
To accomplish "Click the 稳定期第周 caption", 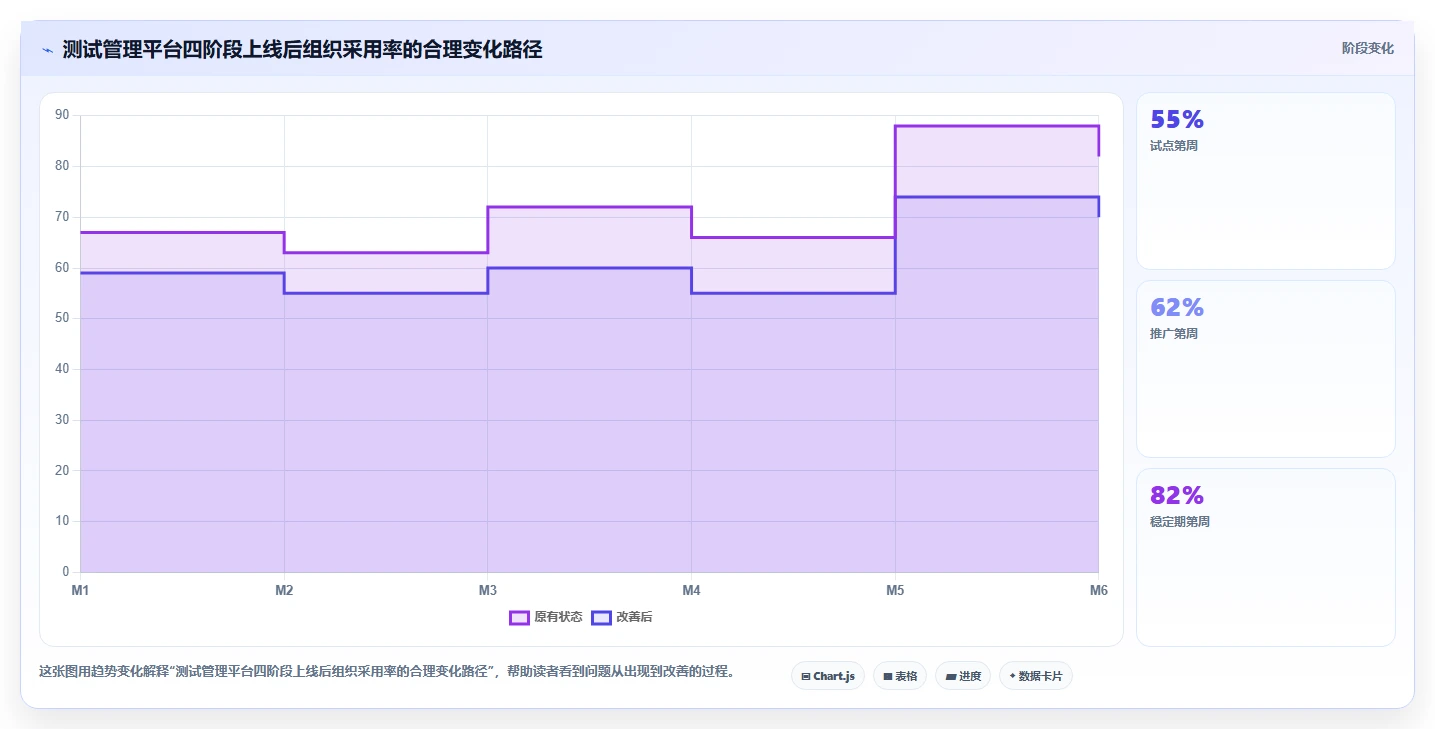I will pyautogui.click(x=1180, y=522).
